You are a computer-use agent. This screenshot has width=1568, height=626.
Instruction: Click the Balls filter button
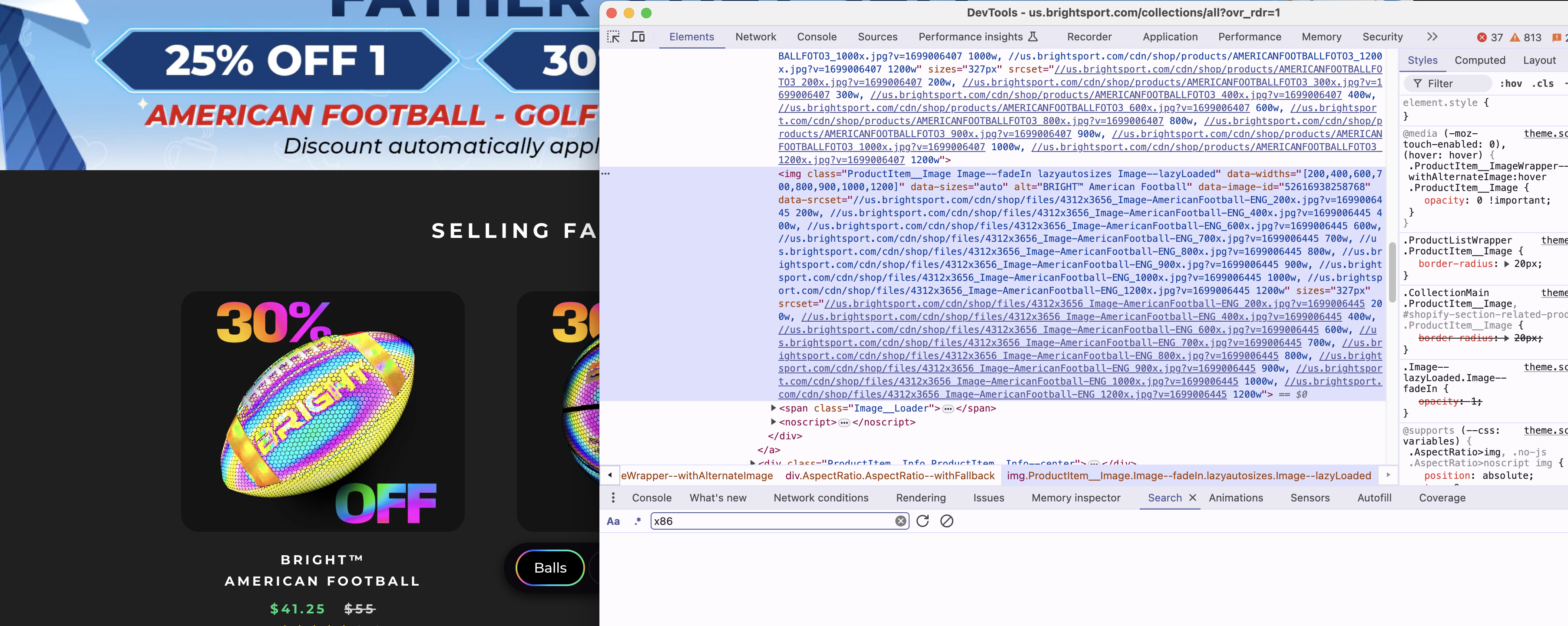(549, 567)
